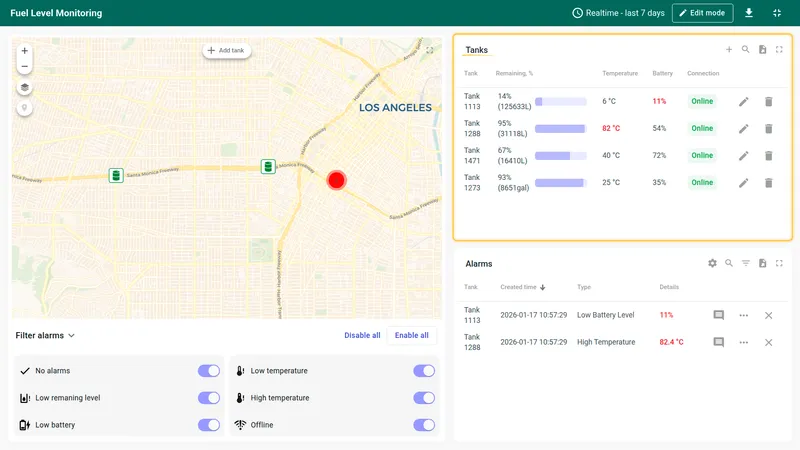800x450 pixels.
Task: Edit Tank 1113
Action: (743, 102)
